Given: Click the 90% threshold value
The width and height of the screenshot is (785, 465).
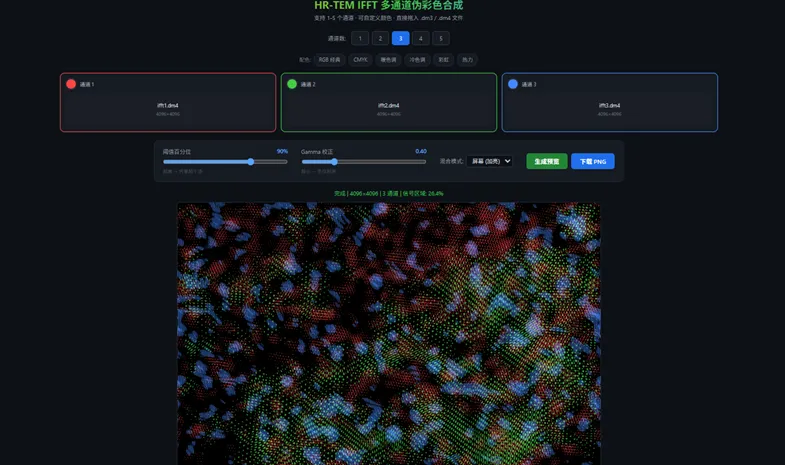Looking at the screenshot, I should coord(282,151).
